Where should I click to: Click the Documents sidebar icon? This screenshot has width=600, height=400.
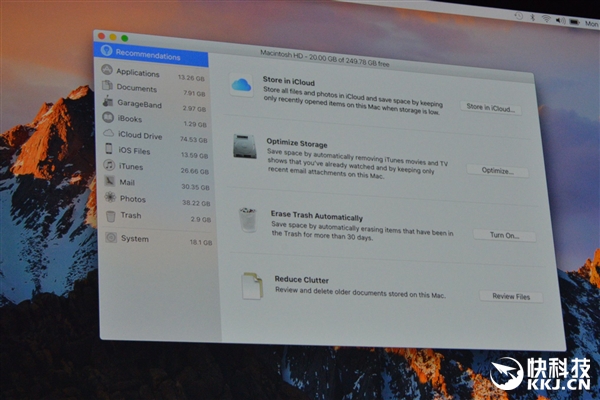[x=107, y=85]
